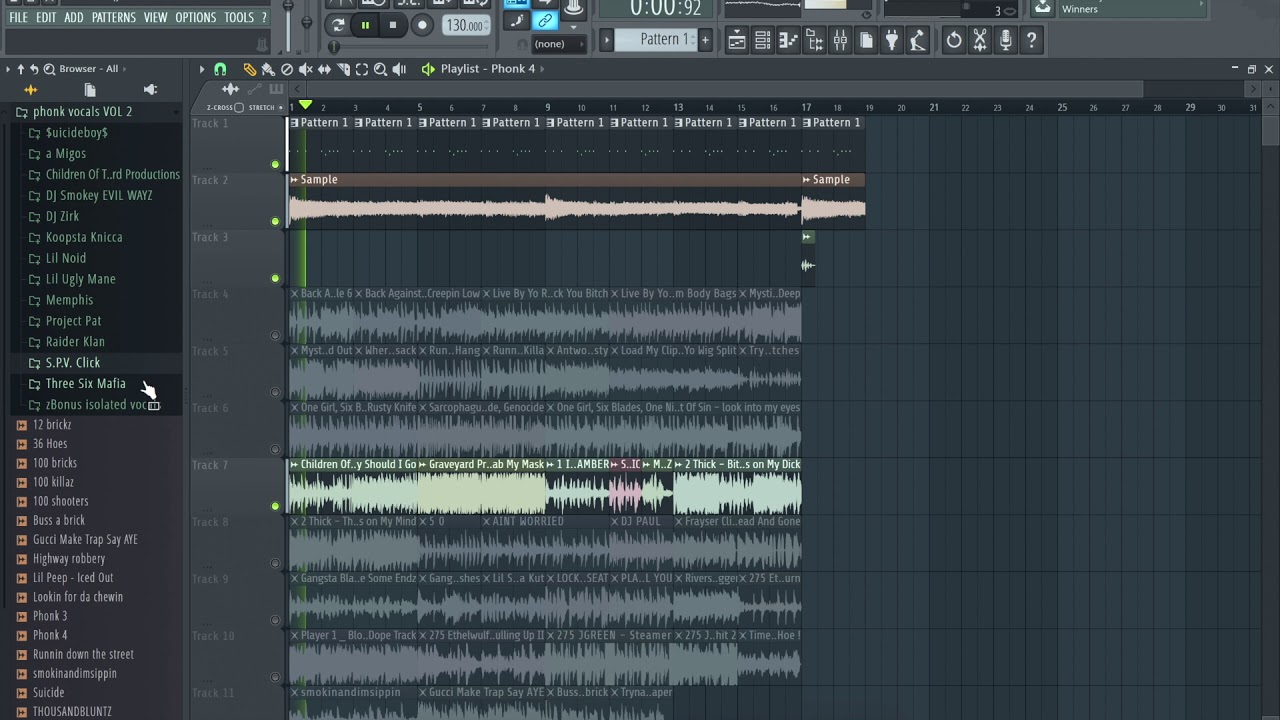Viewport: 1280px width, 720px height.
Task: Toggle Playlist snap magnet
Action: [x=220, y=69]
